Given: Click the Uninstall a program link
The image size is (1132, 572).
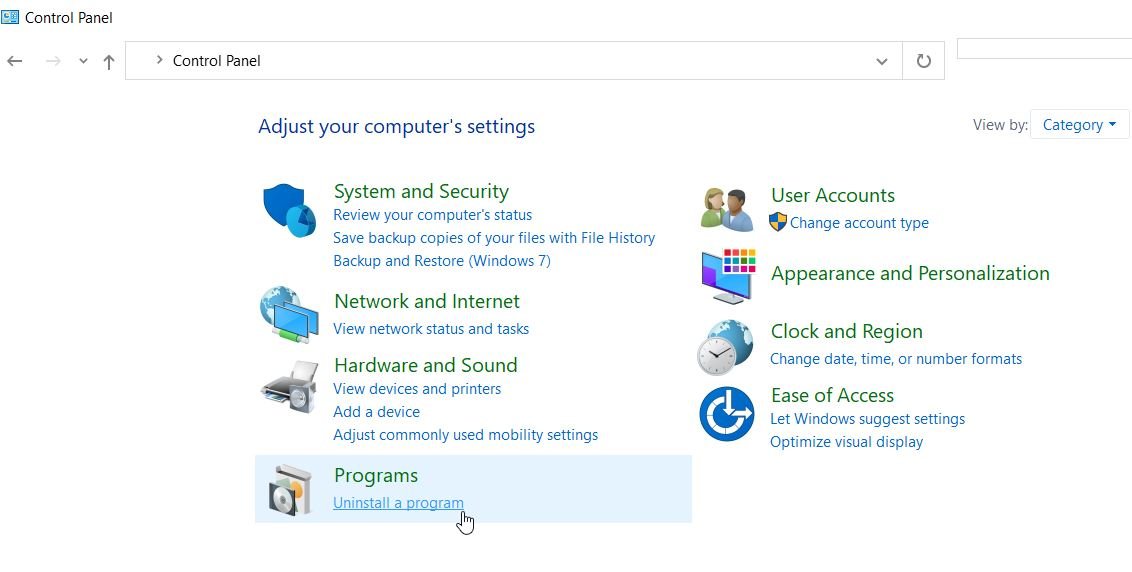Looking at the screenshot, I should point(399,503).
